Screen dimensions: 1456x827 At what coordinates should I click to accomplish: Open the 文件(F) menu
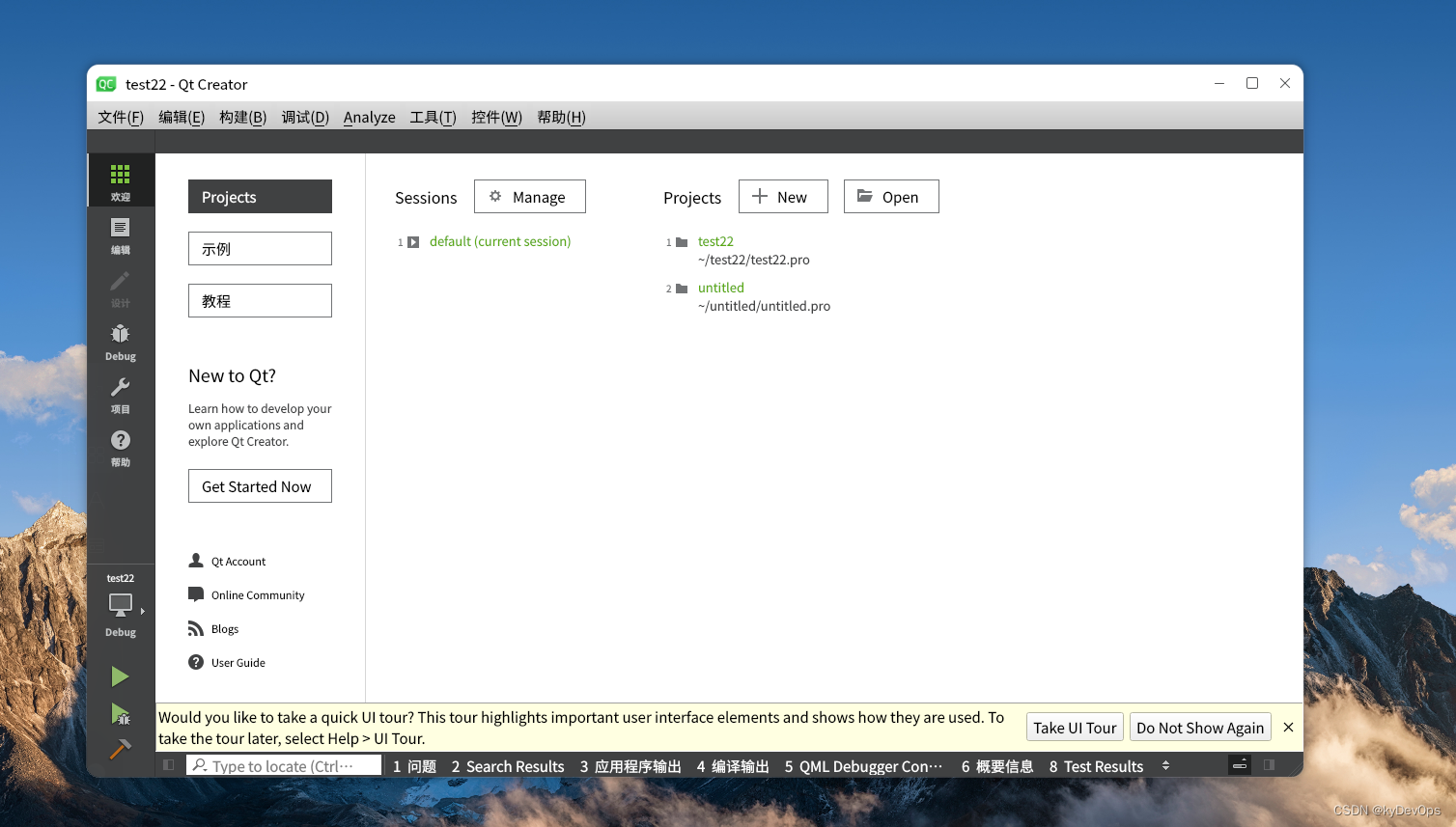click(x=121, y=117)
